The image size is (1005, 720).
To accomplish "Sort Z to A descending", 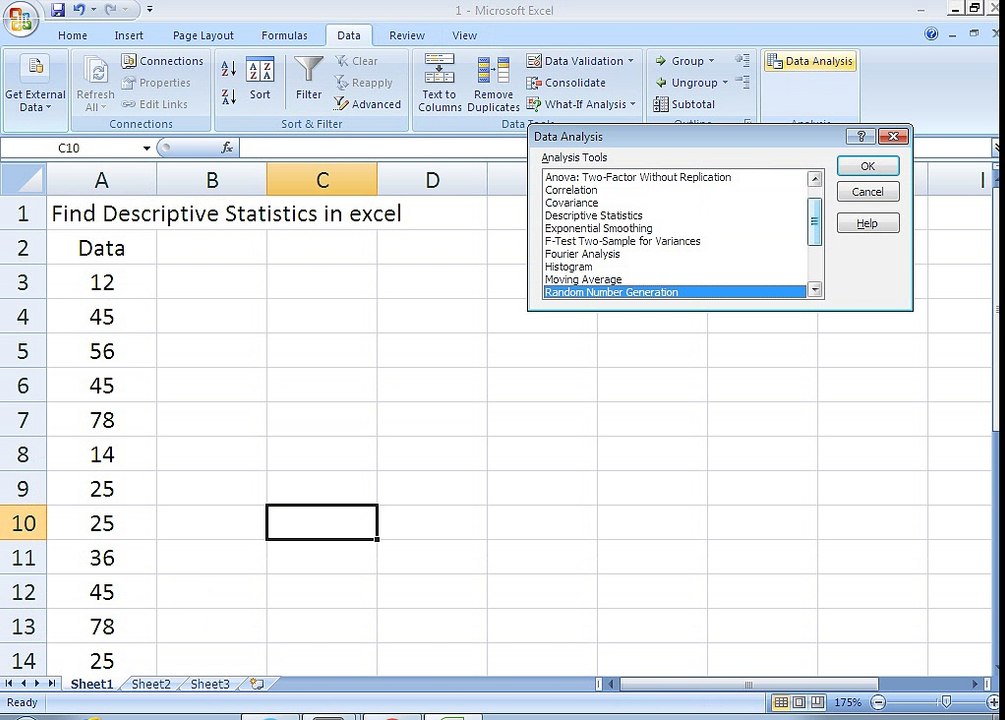I will 229,97.
